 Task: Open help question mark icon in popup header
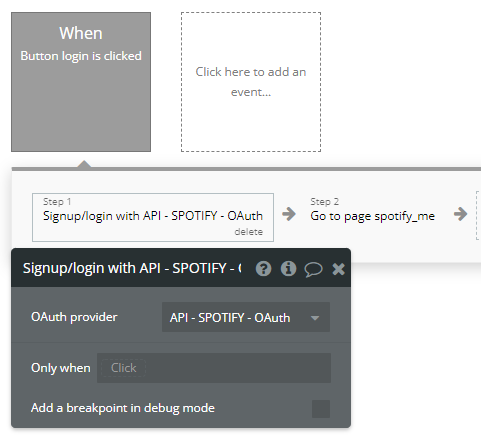(263, 269)
